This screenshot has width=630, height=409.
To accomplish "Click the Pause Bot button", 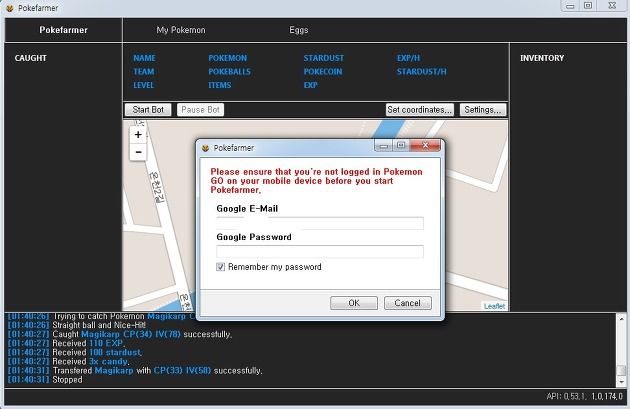I will point(200,110).
